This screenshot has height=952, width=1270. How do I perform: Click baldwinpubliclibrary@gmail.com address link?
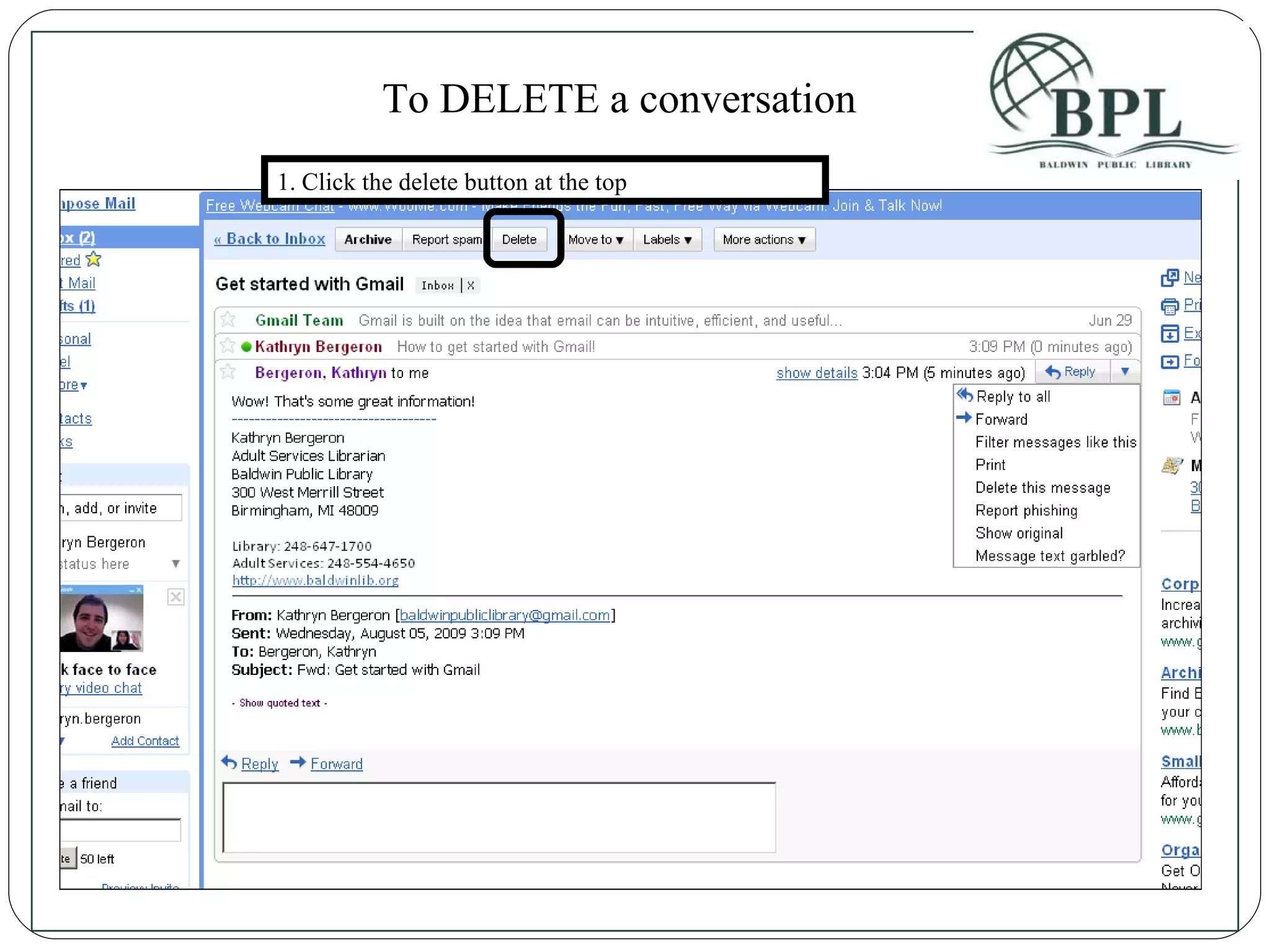tap(505, 615)
